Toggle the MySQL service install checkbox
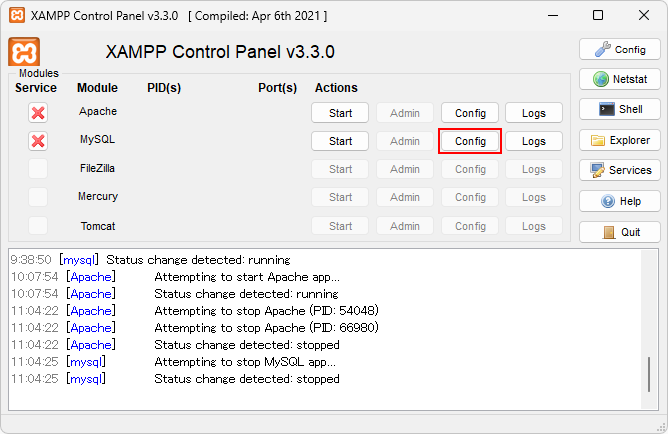 (x=38, y=141)
